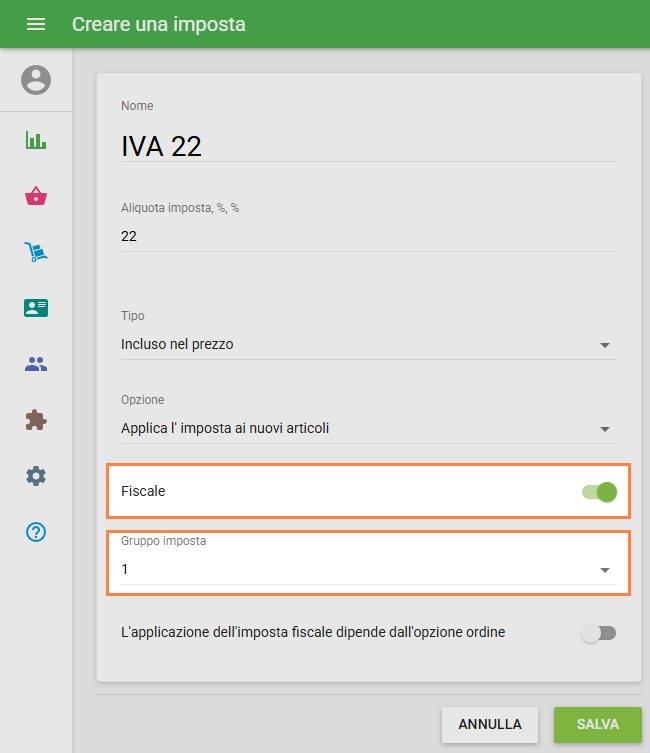This screenshot has height=753, width=650.
Task: Click the SALVA button
Action: (597, 724)
